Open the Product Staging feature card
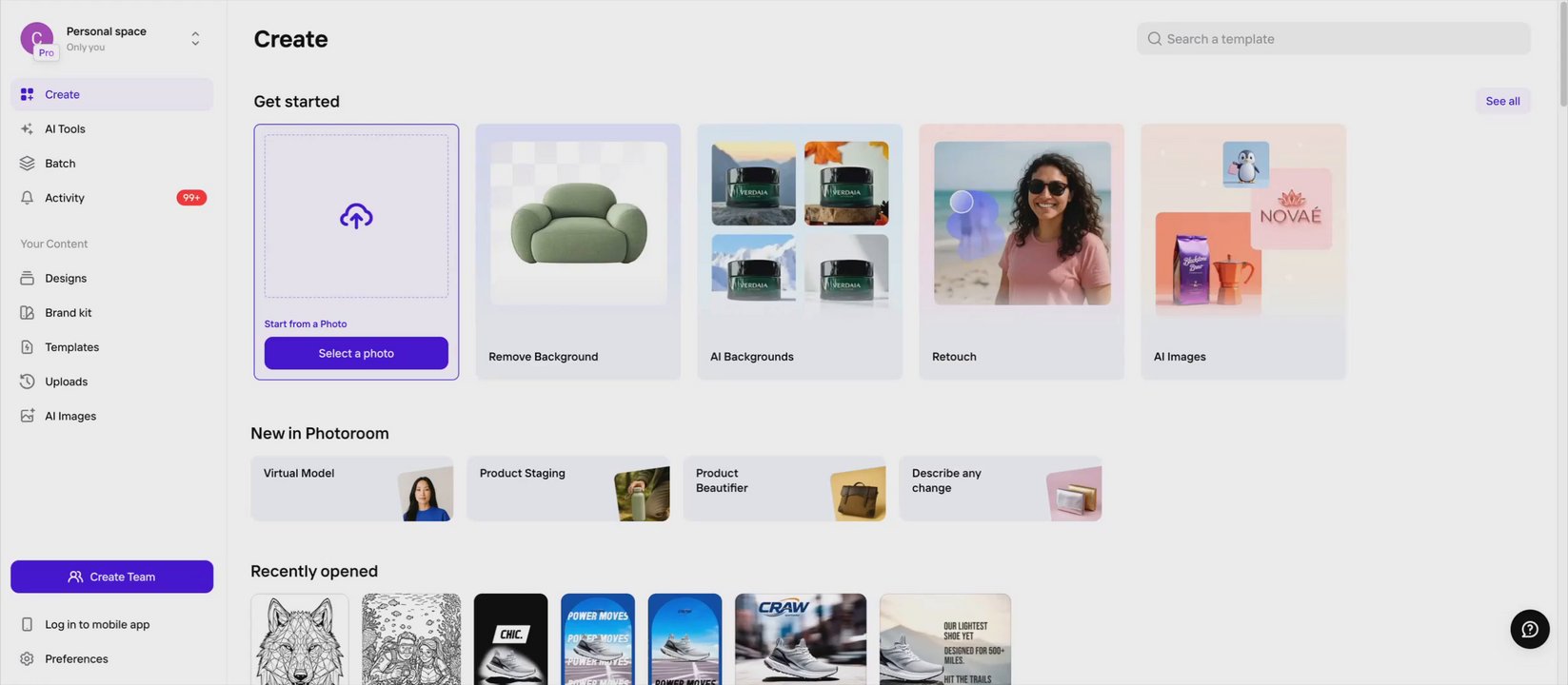The height and width of the screenshot is (685, 1568). pos(567,489)
